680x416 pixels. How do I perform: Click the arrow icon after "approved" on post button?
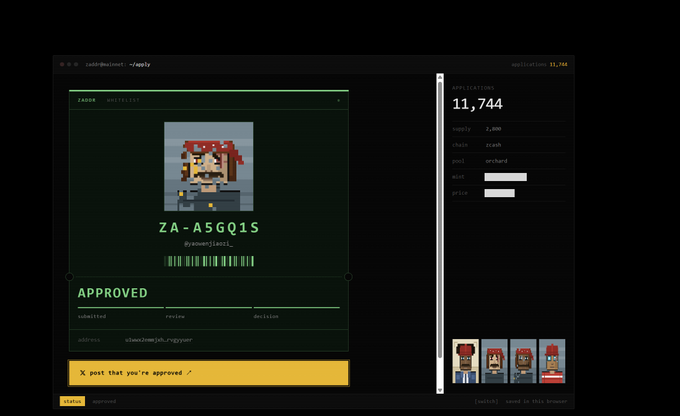(189, 372)
